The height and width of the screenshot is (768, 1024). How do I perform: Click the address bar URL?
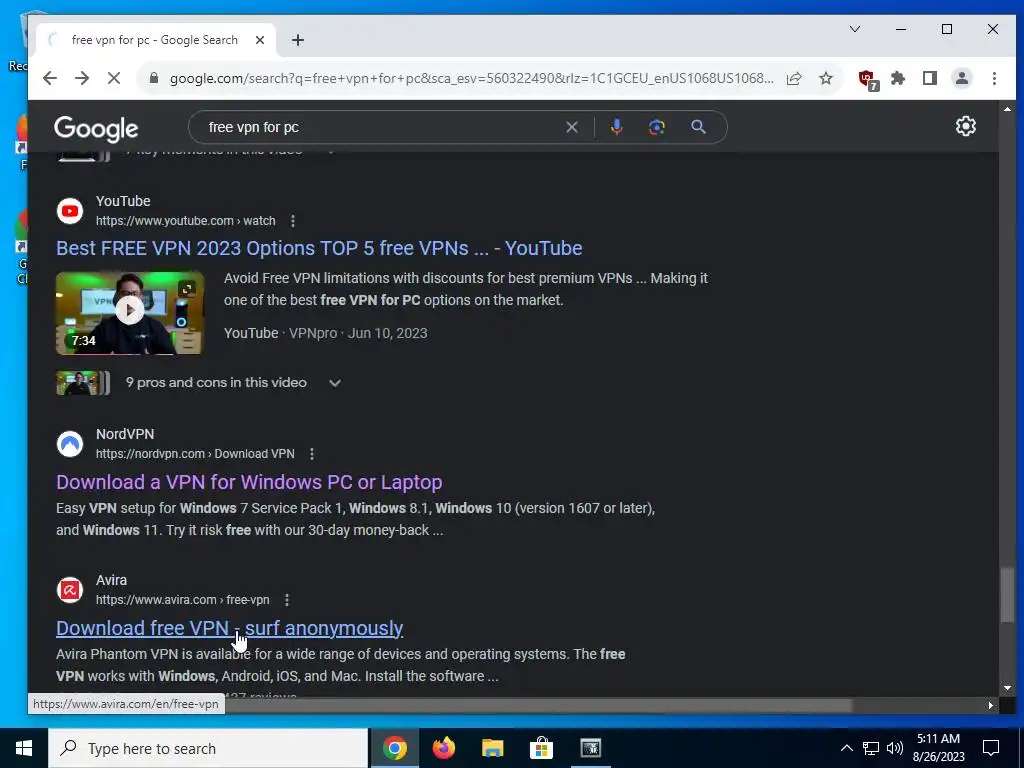(x=472, y=78)
